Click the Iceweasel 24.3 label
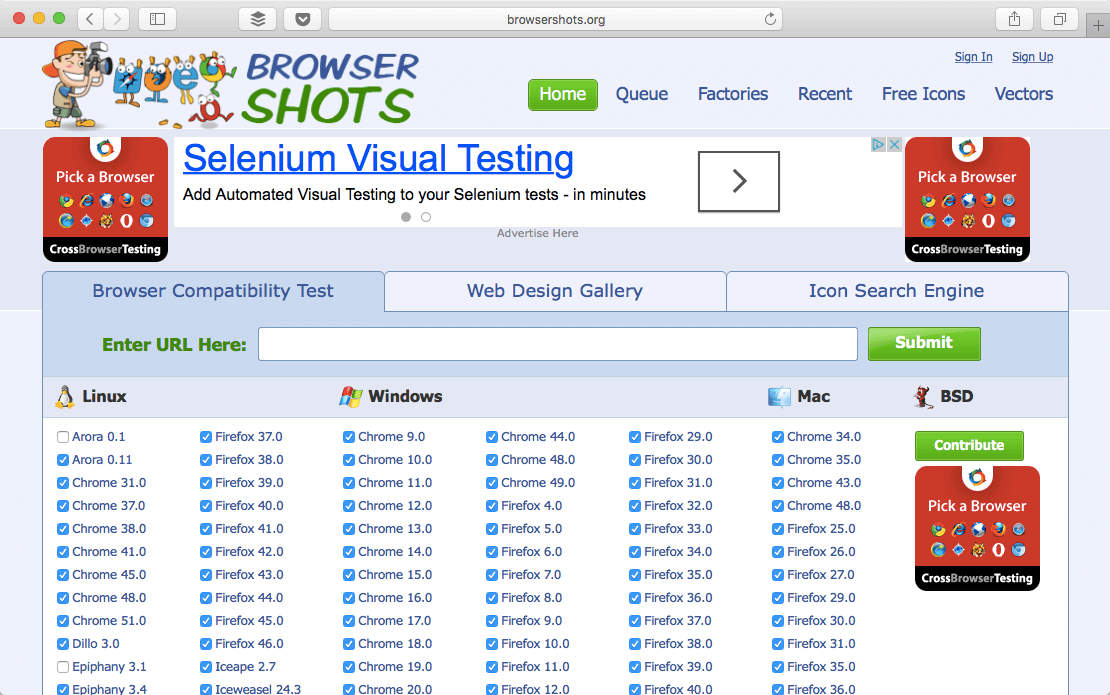This screenshot has height=695, width=1110. click(258, 689)
